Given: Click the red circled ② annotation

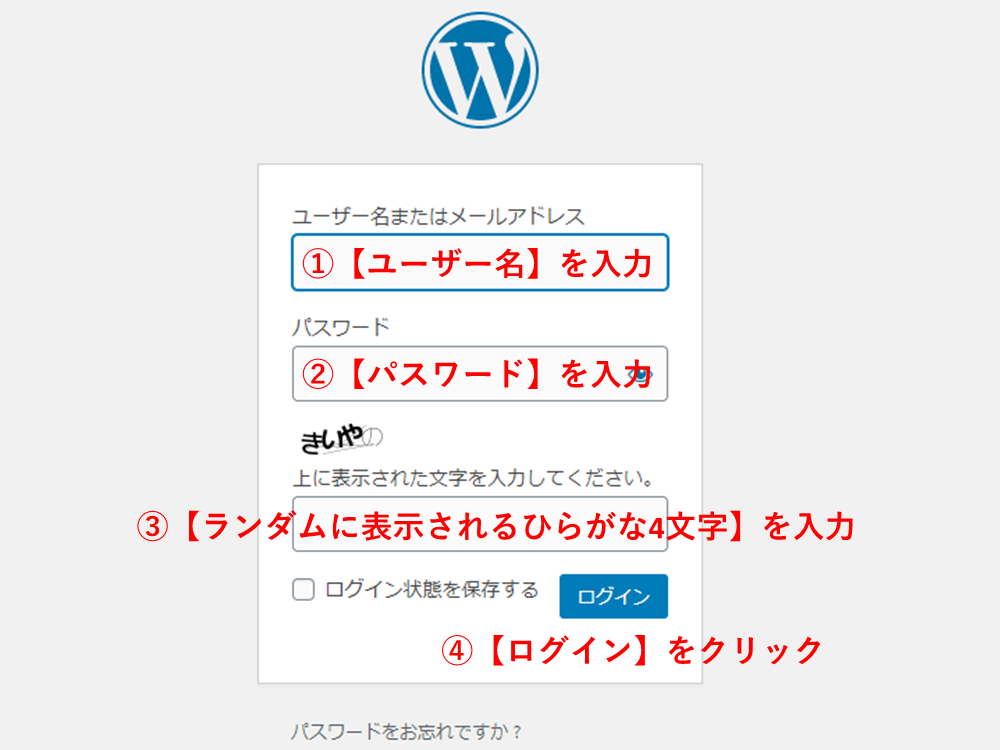Looking at the screenshot, I should pos(318,374).
